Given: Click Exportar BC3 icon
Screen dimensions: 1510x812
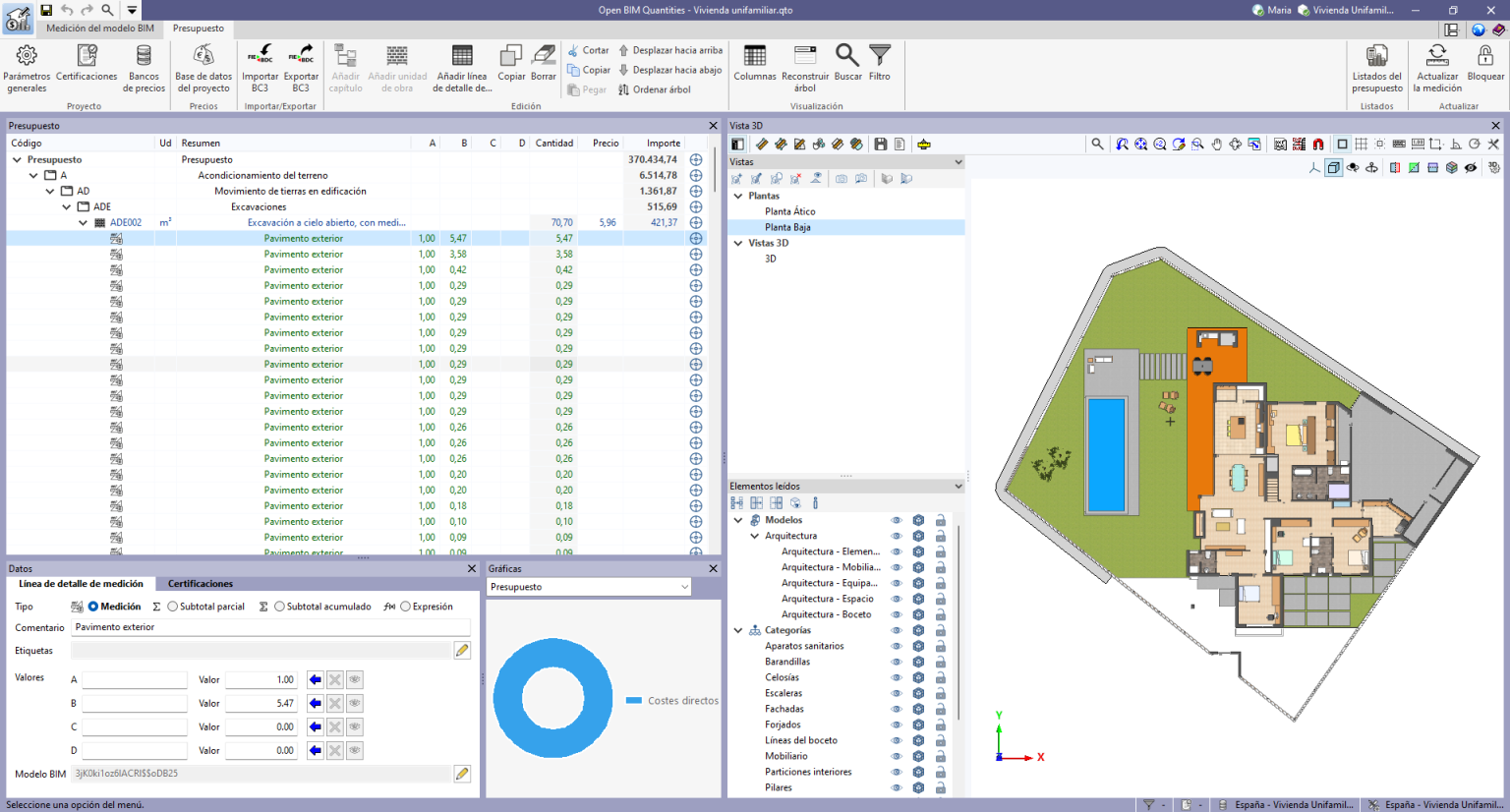Looking at the screenshot, I should (301, 54).
